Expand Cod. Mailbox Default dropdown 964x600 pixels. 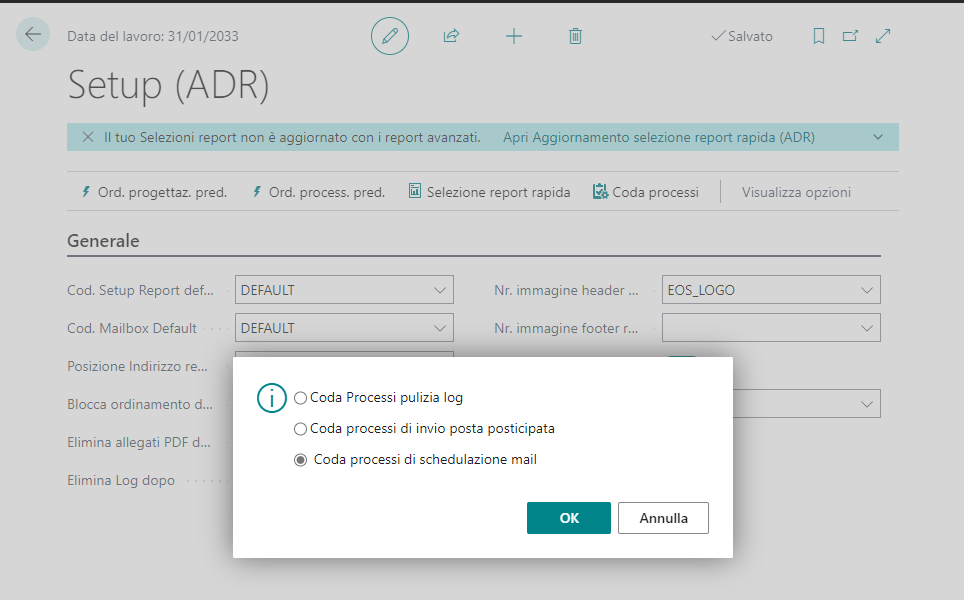pyautogui.click(x=440, y=328)
